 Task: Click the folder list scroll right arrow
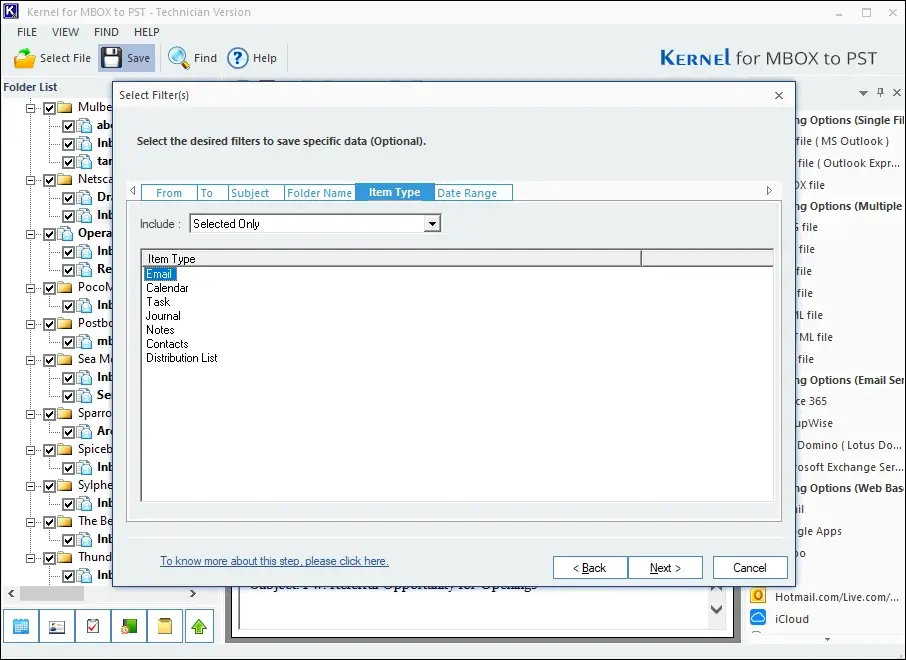[193, 593]
